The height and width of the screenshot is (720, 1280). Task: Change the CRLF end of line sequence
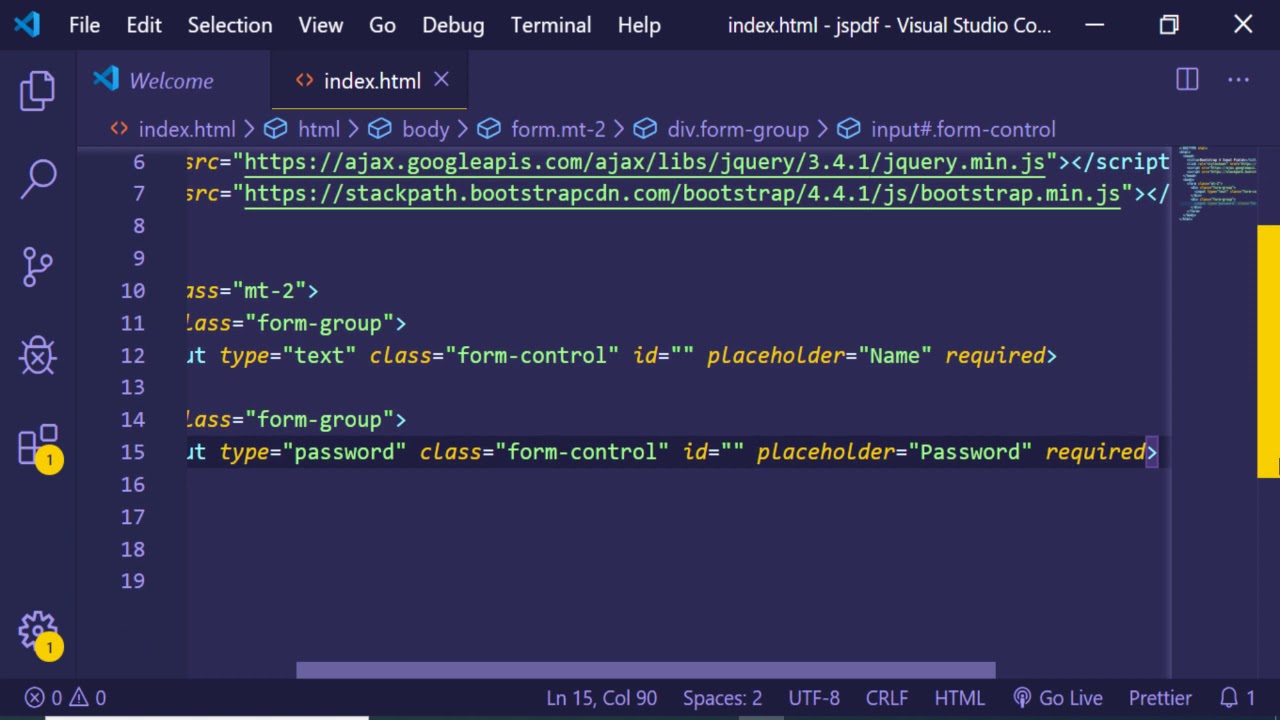coord(886,698)
